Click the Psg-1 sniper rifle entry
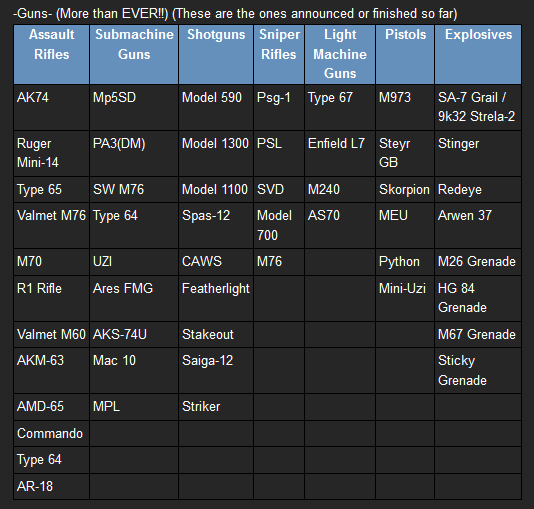This screenshot has width=534, height=509. 279,107
